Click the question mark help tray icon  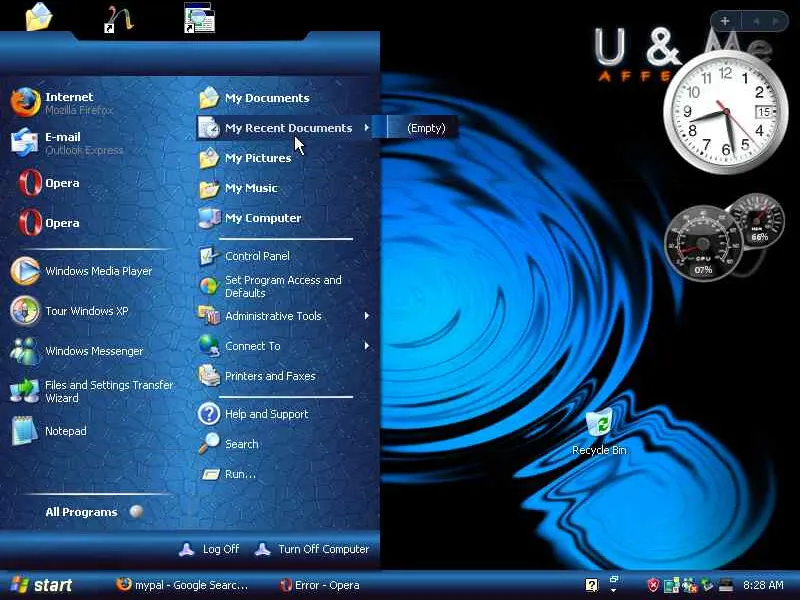click(592, 585)
